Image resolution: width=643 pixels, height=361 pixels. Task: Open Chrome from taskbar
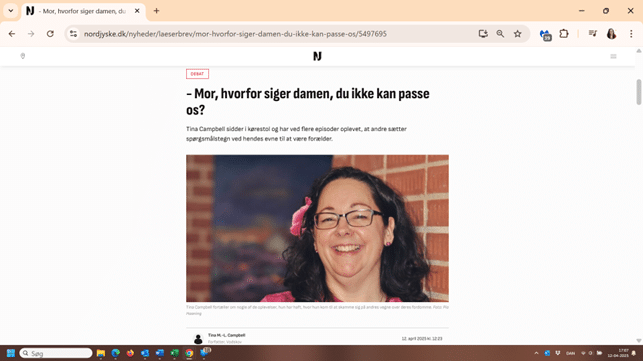(x=189, y=353)
